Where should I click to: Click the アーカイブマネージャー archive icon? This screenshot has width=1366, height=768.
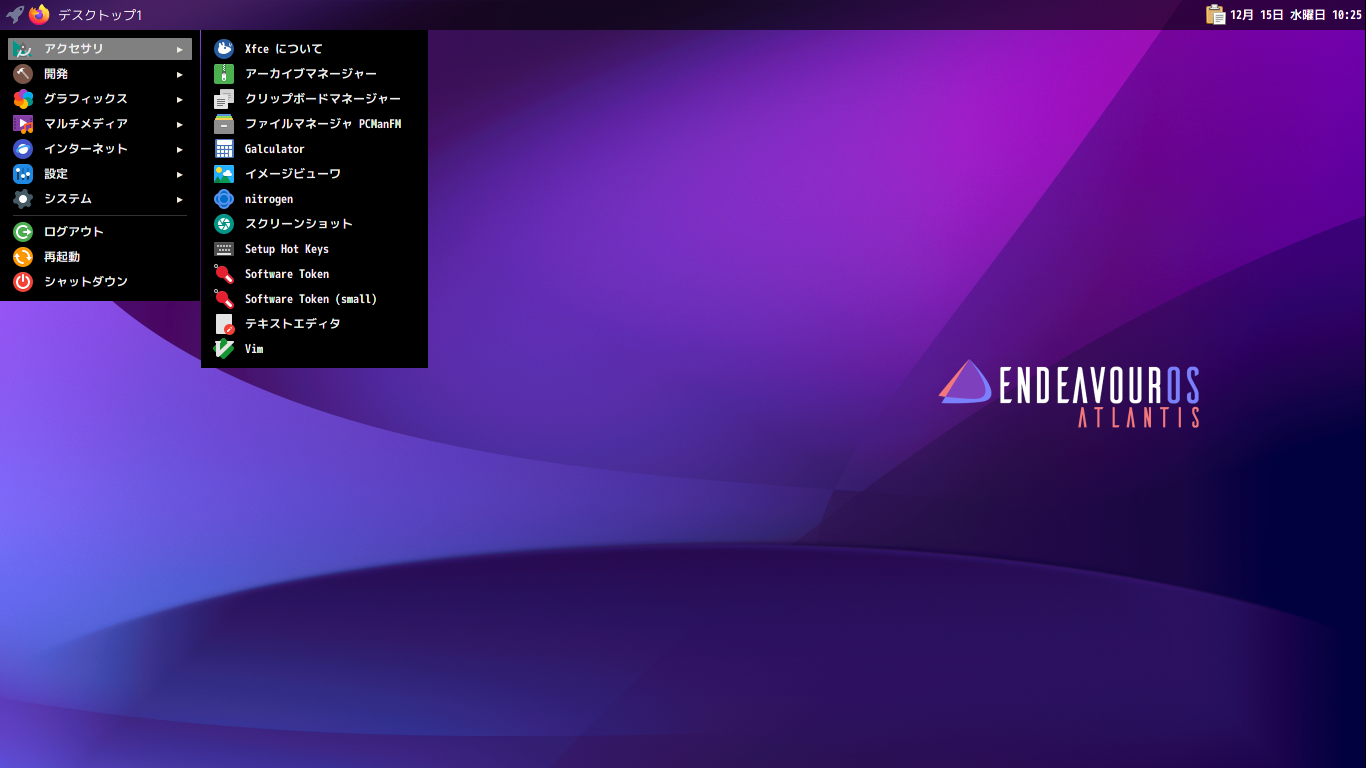(224, 74)
